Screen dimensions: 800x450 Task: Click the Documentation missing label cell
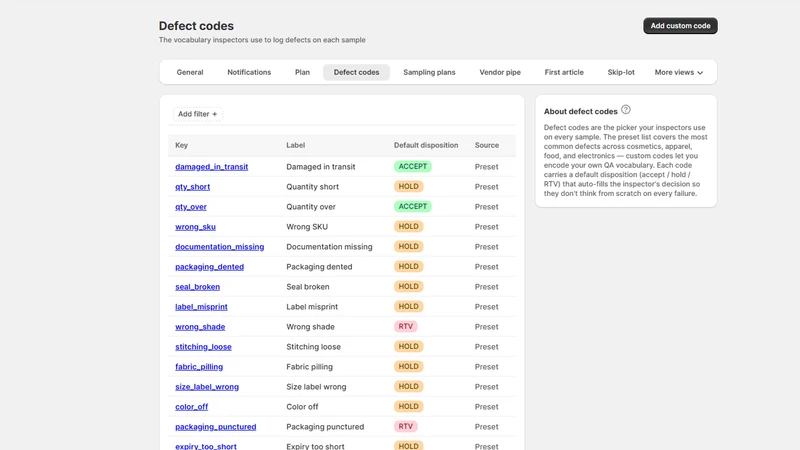coord(329,247)
